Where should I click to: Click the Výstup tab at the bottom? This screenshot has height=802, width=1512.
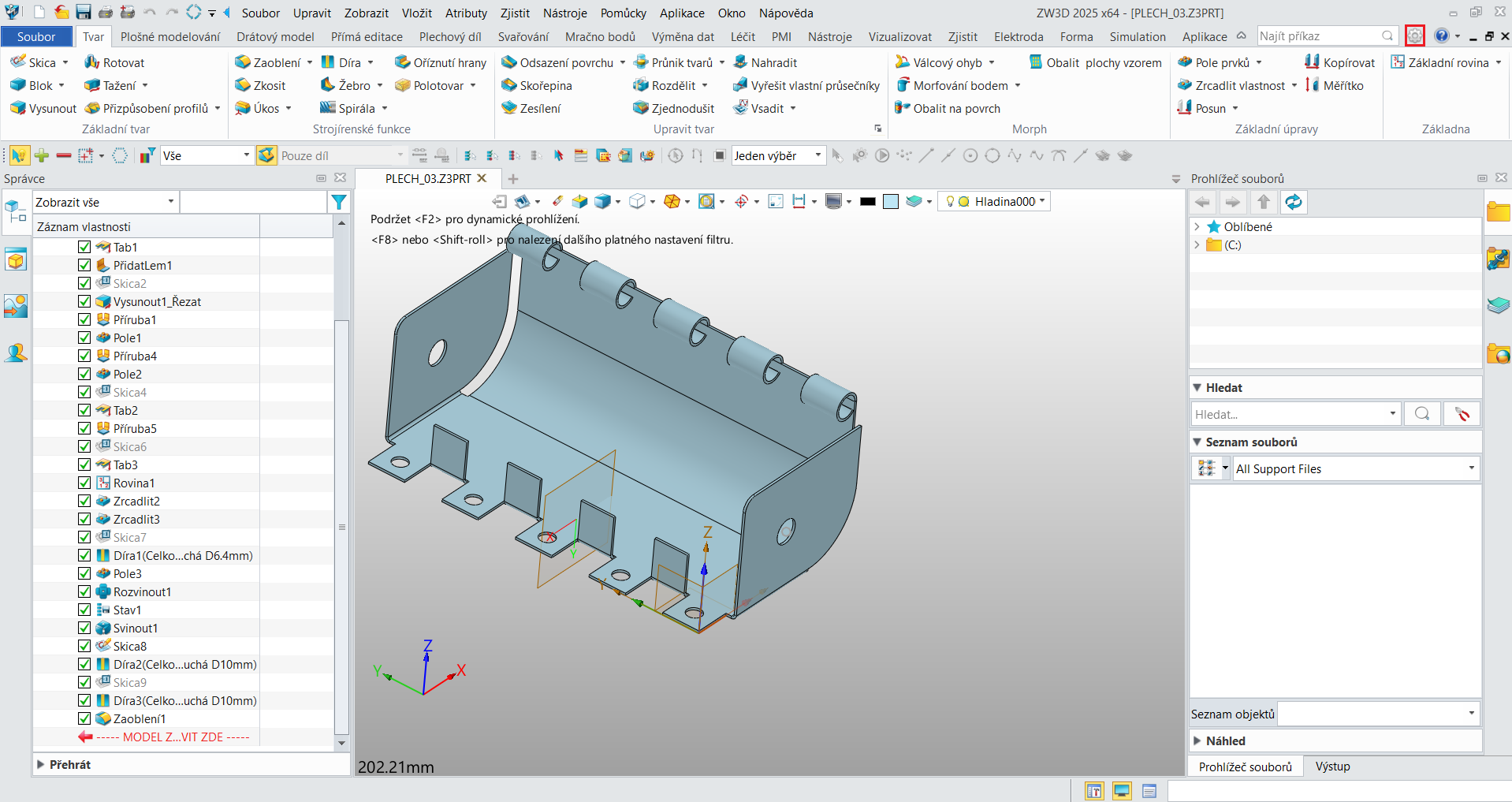1332,767
